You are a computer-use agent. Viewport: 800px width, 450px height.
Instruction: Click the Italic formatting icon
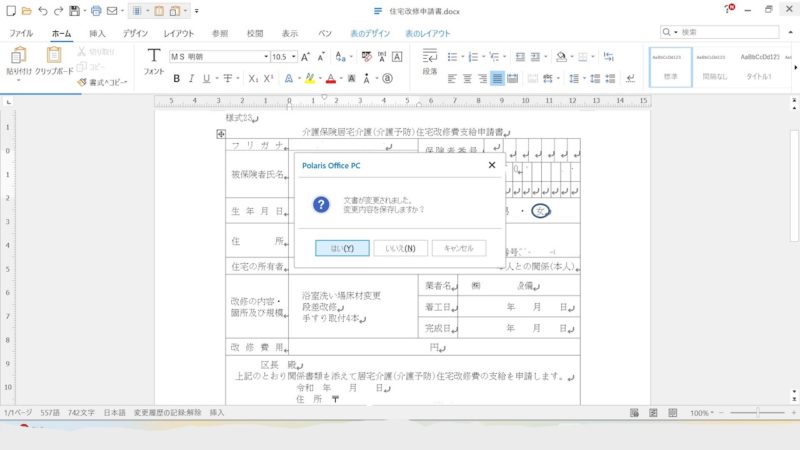pos(189,78)
